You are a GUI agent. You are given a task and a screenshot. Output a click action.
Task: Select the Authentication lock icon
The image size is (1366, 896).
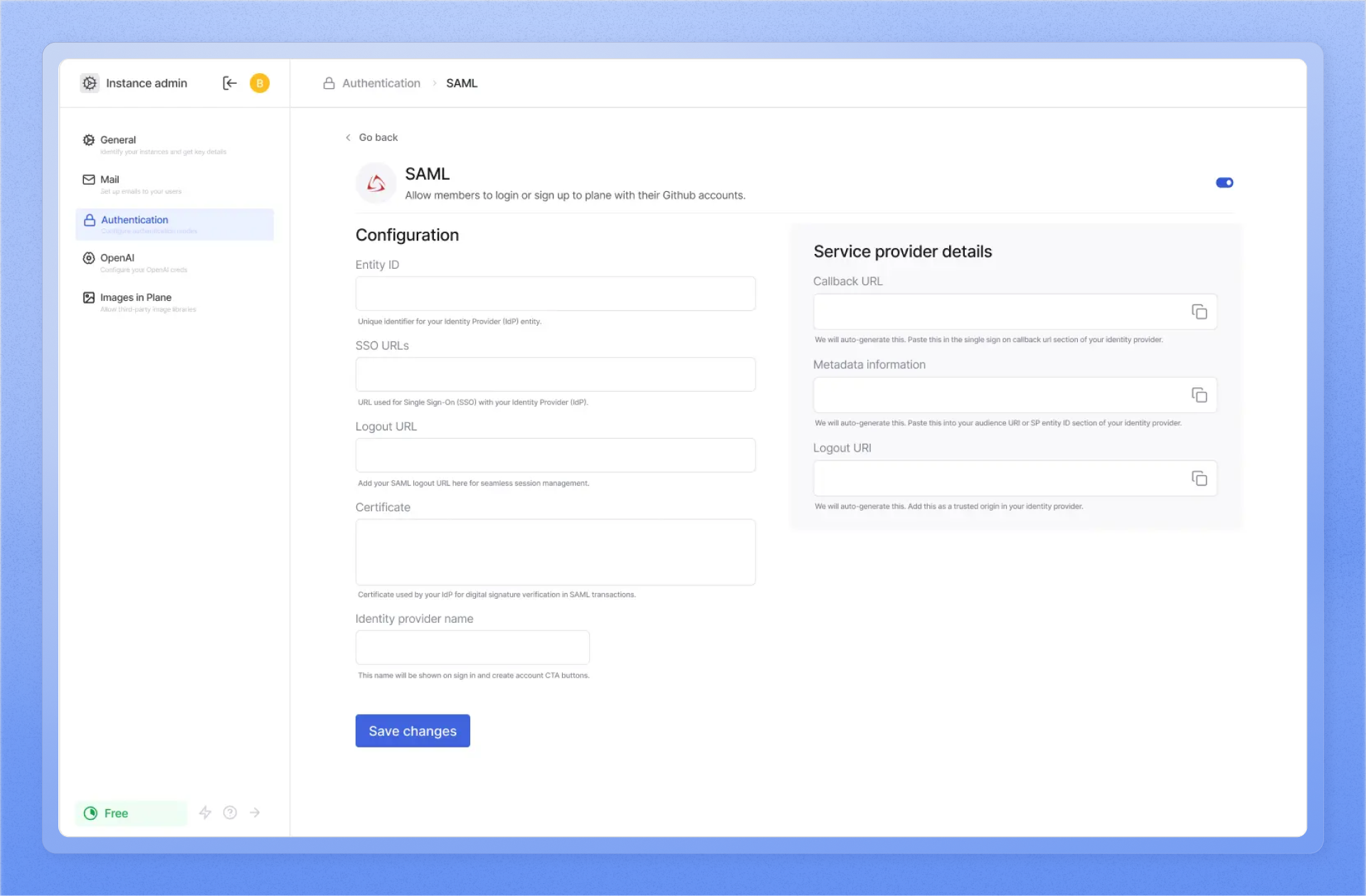tap(88, 220)
